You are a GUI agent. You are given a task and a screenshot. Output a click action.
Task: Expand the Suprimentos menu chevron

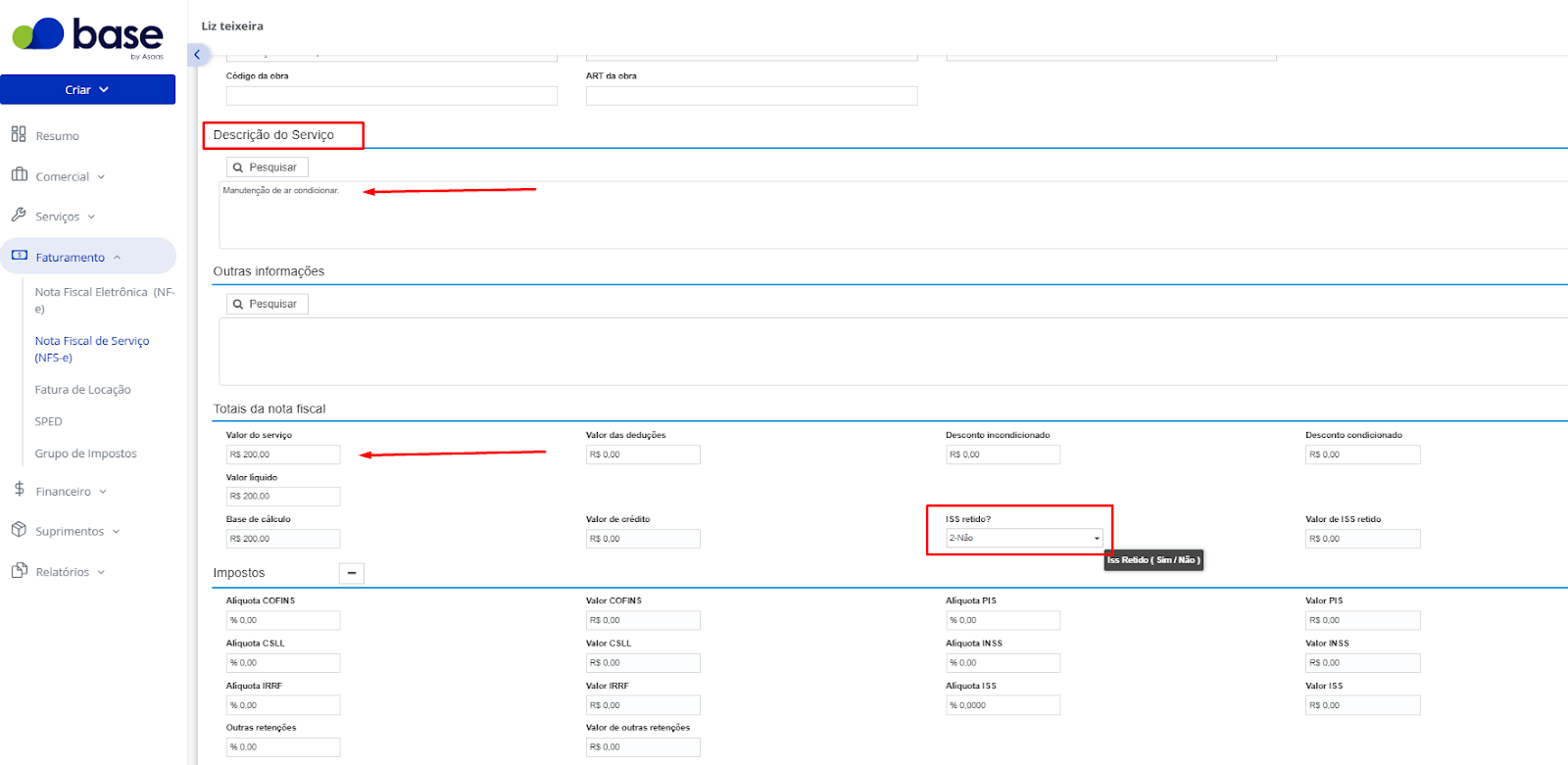[x=116, y=532]
